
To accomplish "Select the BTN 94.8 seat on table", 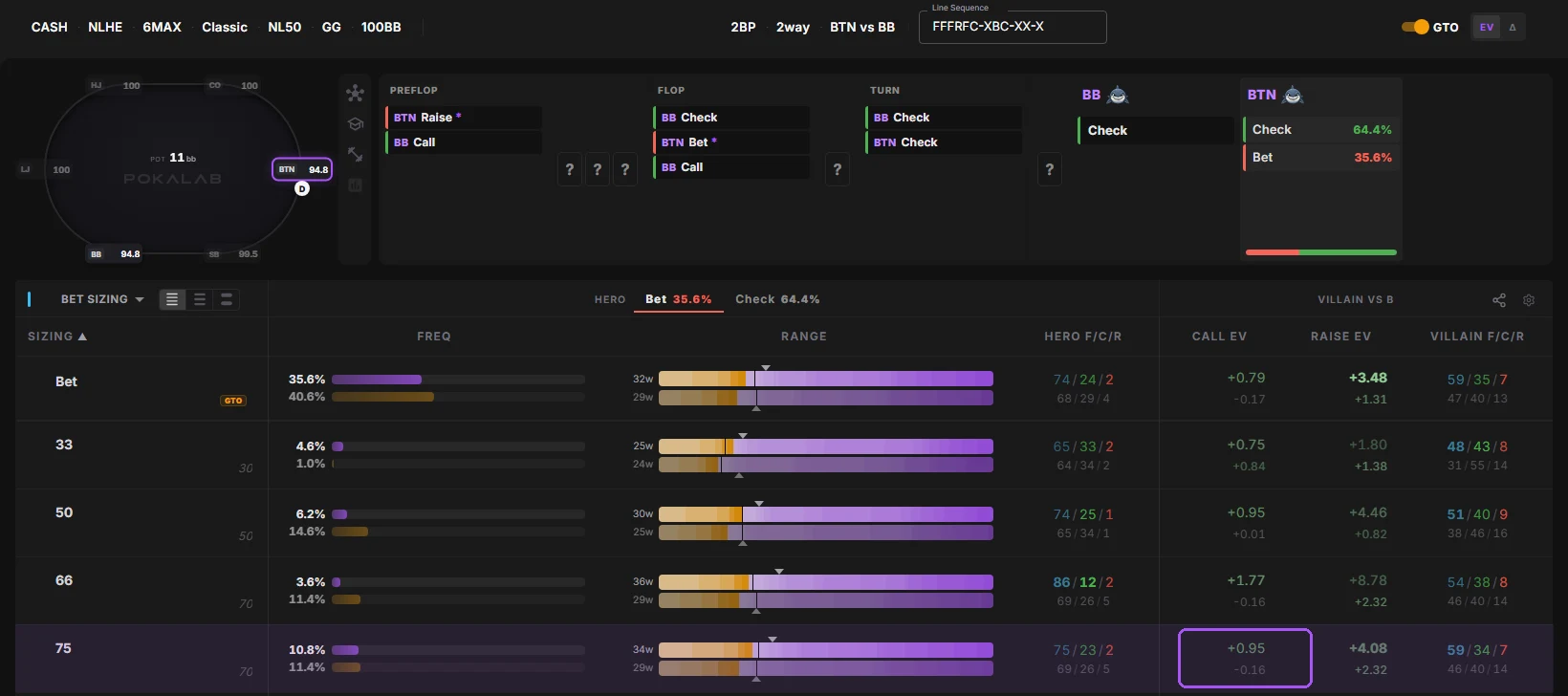I will coord(302,169).
